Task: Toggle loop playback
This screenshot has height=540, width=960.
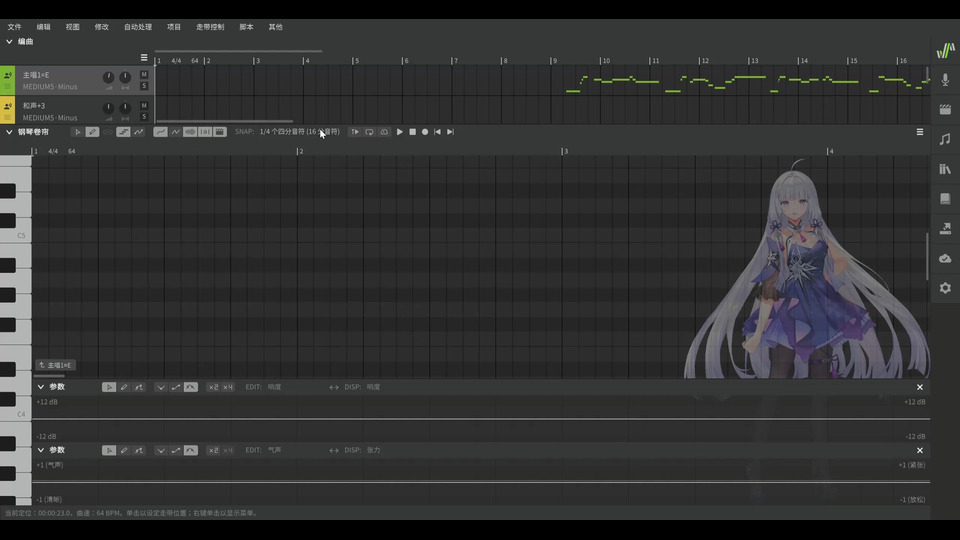Action: pyautogui.click(x=369, y=132)
